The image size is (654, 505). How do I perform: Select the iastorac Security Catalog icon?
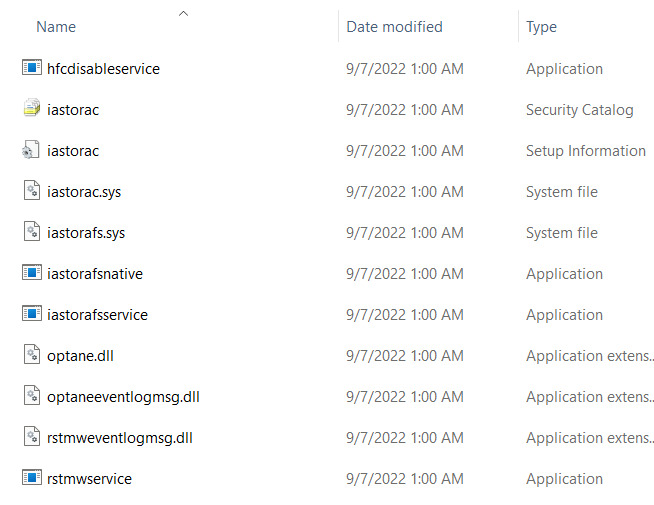pyautogui.click(x=31, y=109)
